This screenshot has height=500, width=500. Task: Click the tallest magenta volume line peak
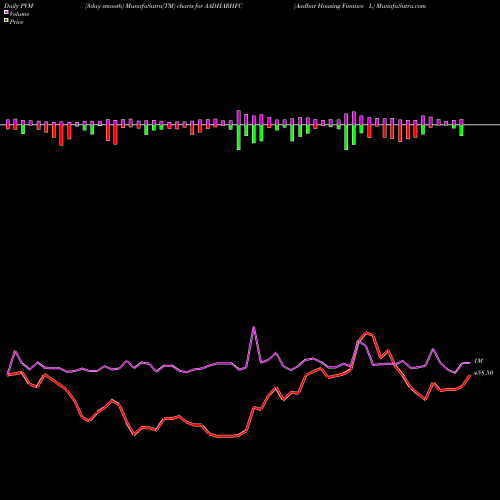coord(254,327)
